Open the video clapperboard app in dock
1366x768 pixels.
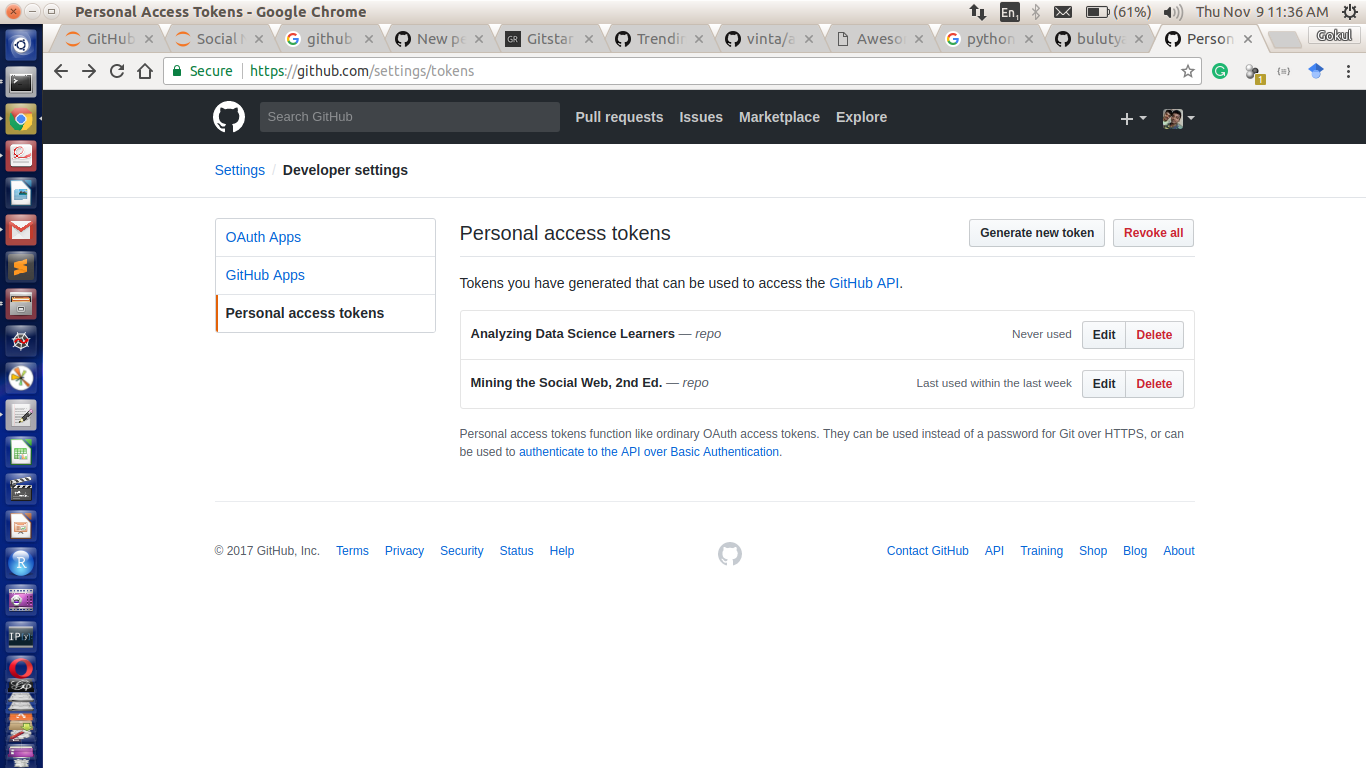pos(21,488)
